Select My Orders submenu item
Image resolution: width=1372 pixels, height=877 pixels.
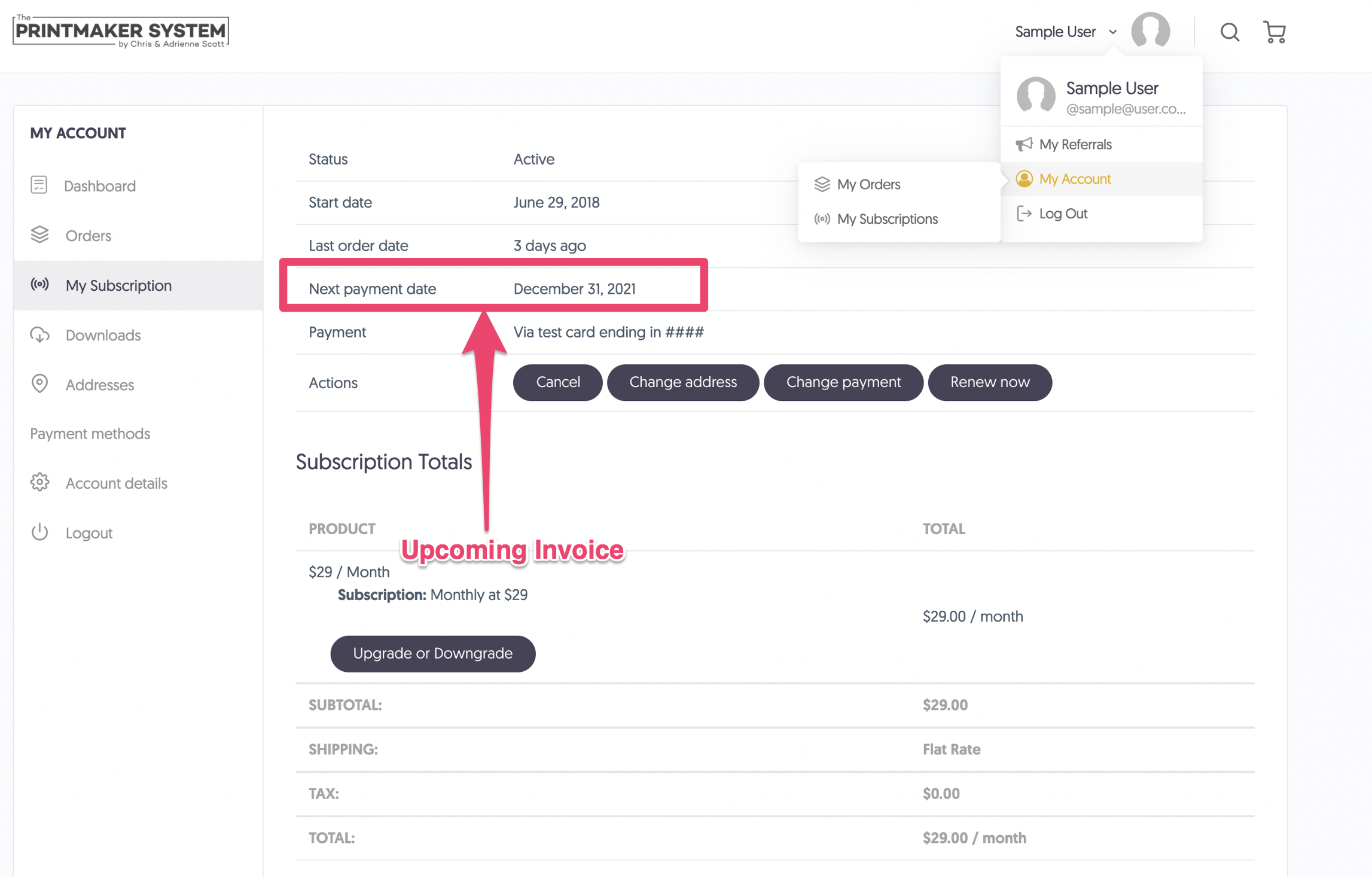[868, 184]
